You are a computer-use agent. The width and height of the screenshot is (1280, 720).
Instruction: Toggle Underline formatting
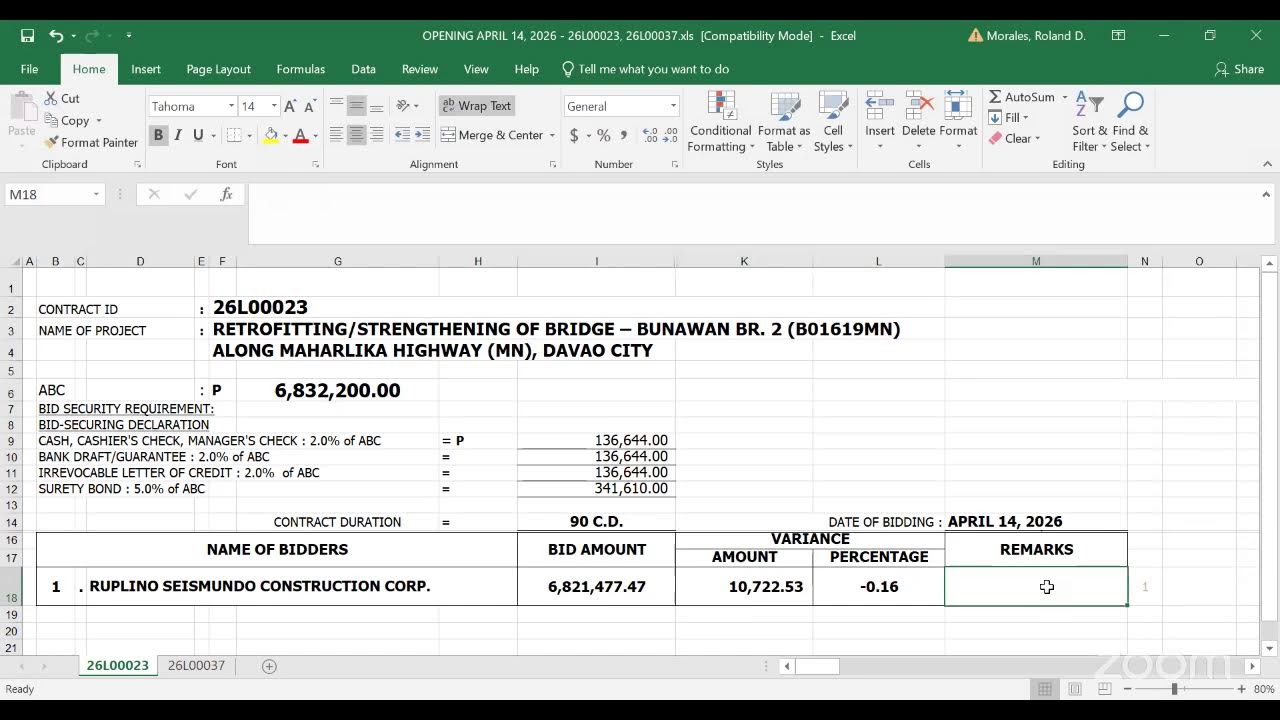click(198, 135)
